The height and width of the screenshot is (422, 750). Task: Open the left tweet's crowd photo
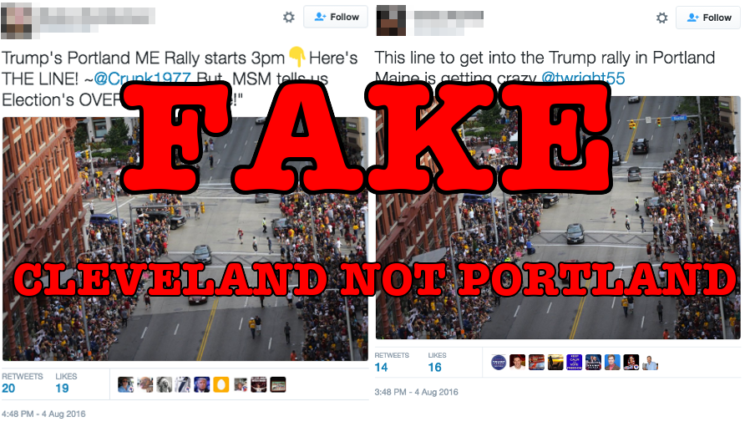pos(186,239)
